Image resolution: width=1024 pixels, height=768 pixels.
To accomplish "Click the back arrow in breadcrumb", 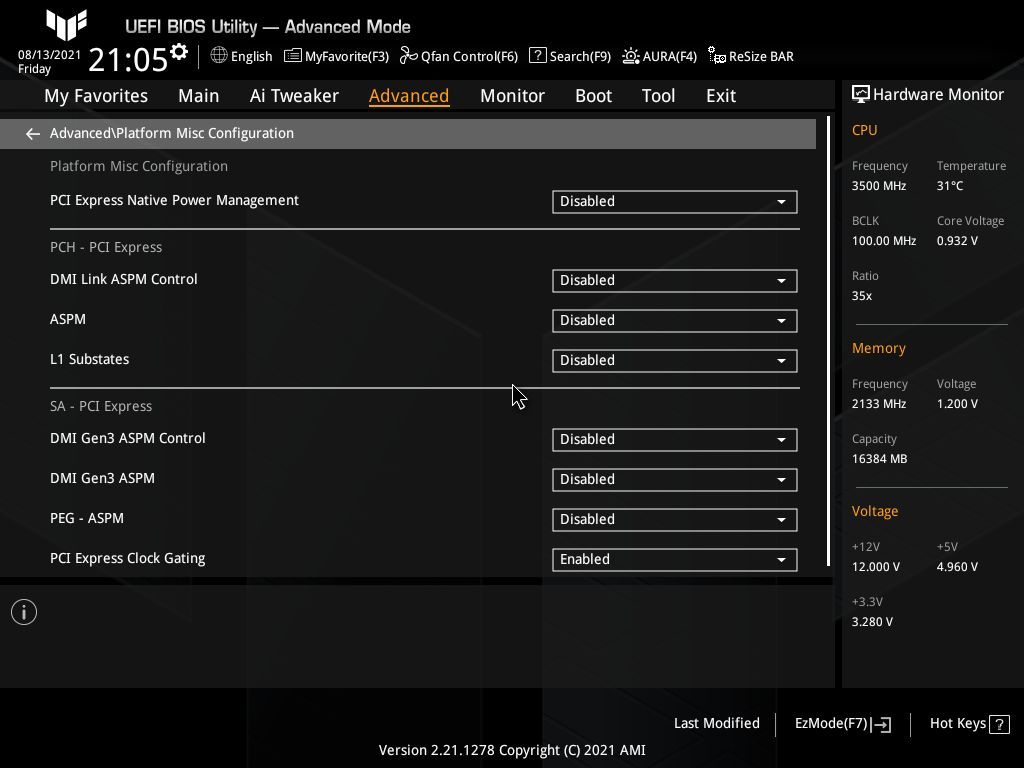I will click(x=33, y=134).
